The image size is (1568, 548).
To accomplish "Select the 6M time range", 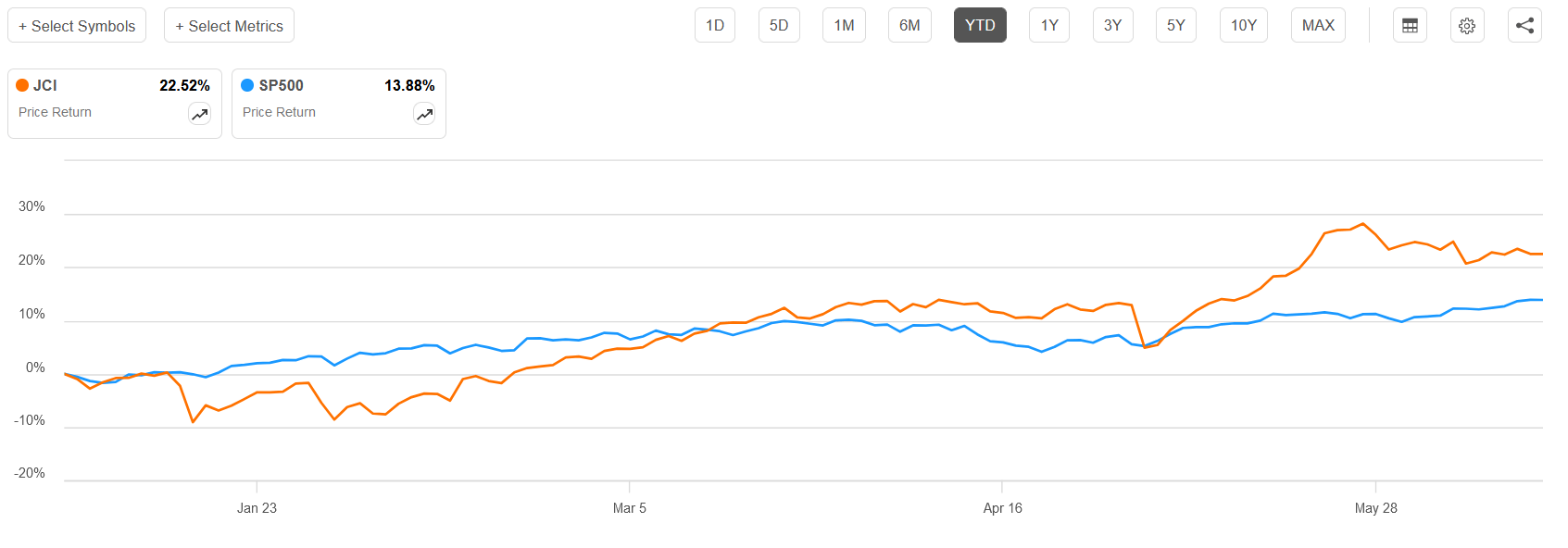I will (x=909, y=25).
